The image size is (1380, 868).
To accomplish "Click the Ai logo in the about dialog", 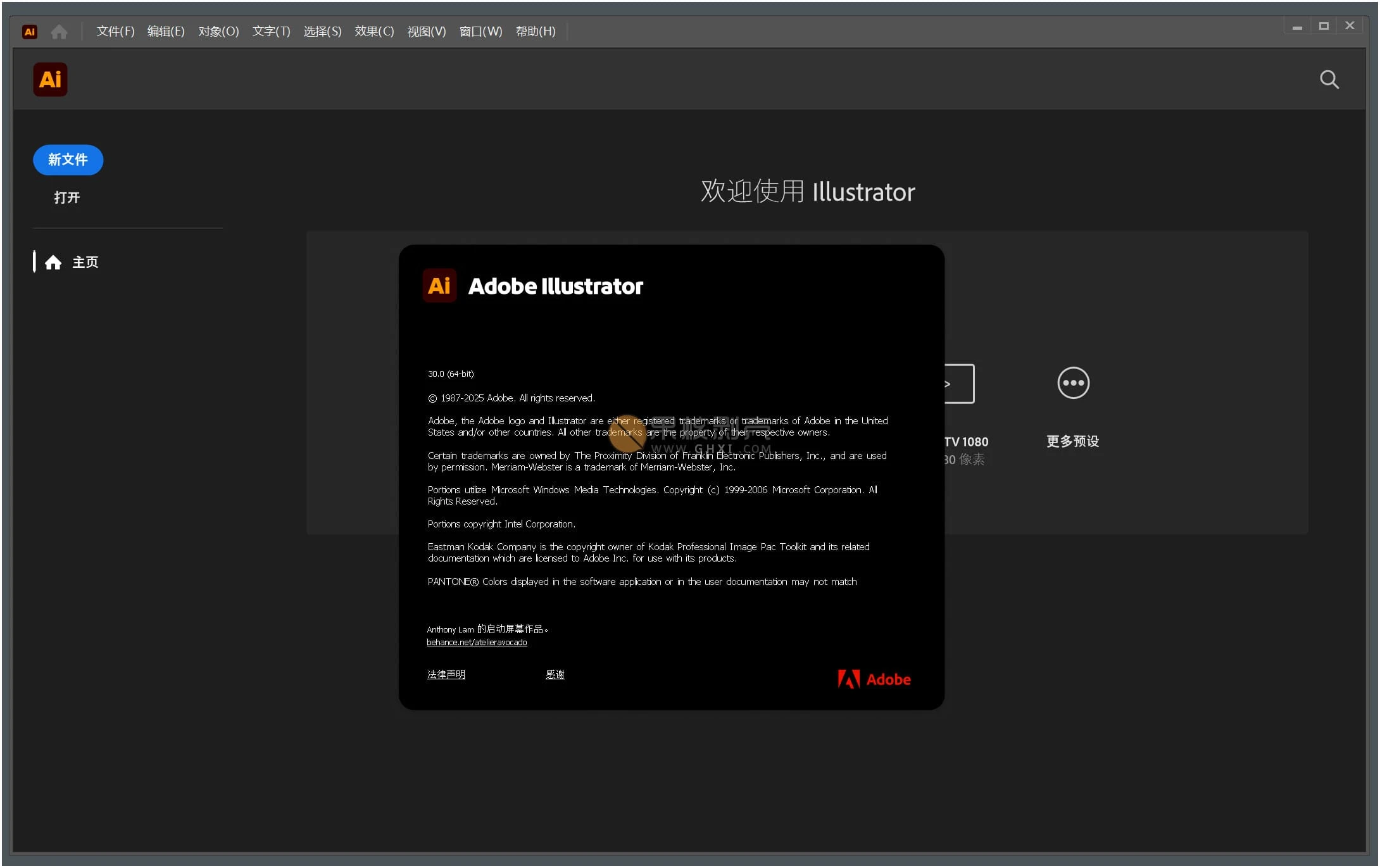I will tap(439, 286).
